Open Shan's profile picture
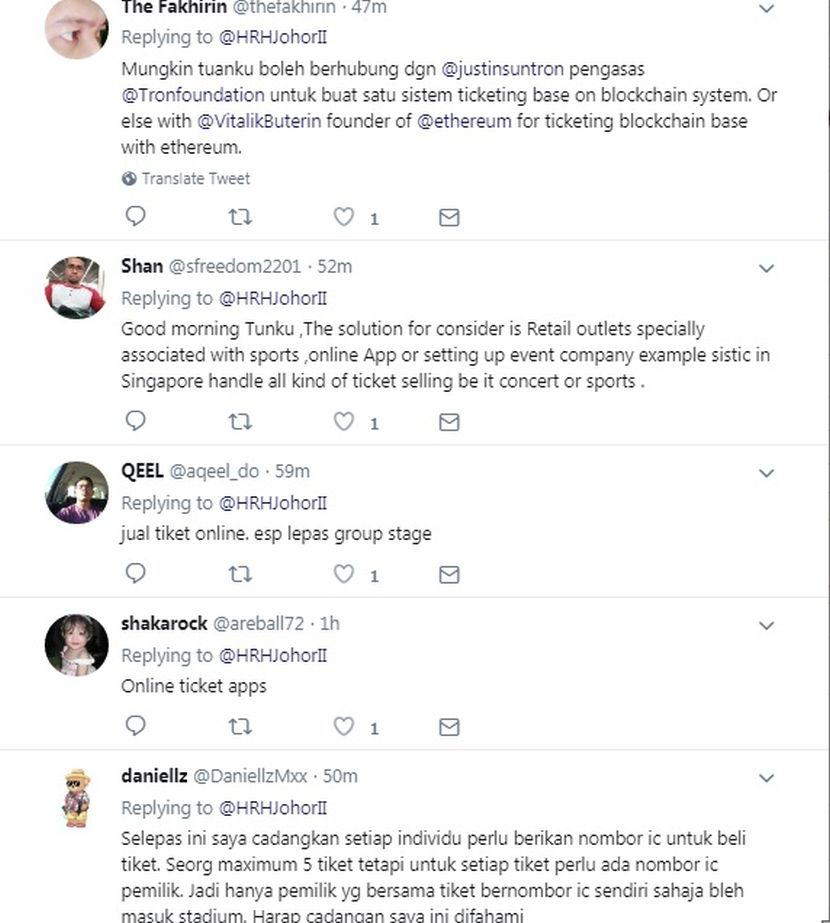The image size is (830, 923). pyautogui.click(x=75, y=288)
